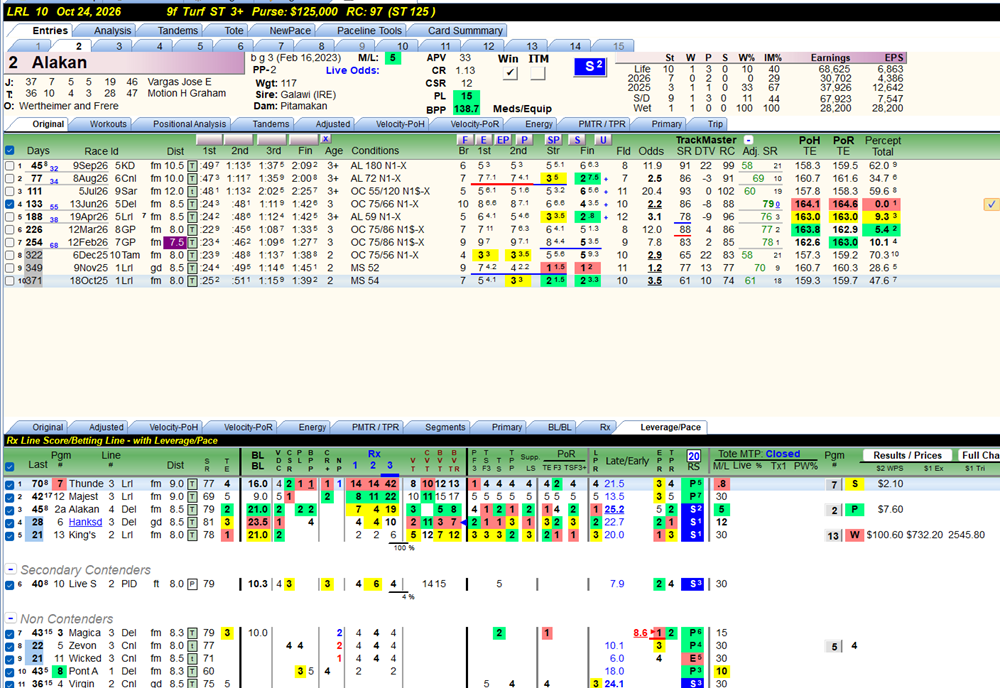This screenshot has height=688, width=1000.
Task: Click the Results / Prices button
Action: (x=908, y=455)
